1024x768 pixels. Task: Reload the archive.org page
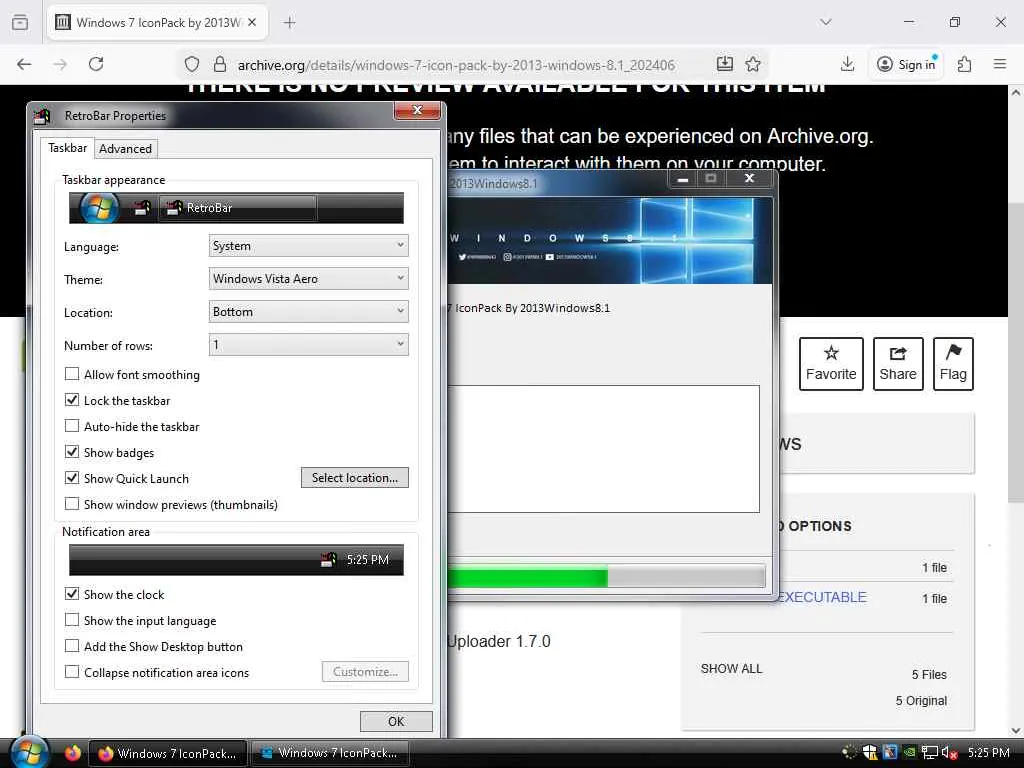(96, 64)
